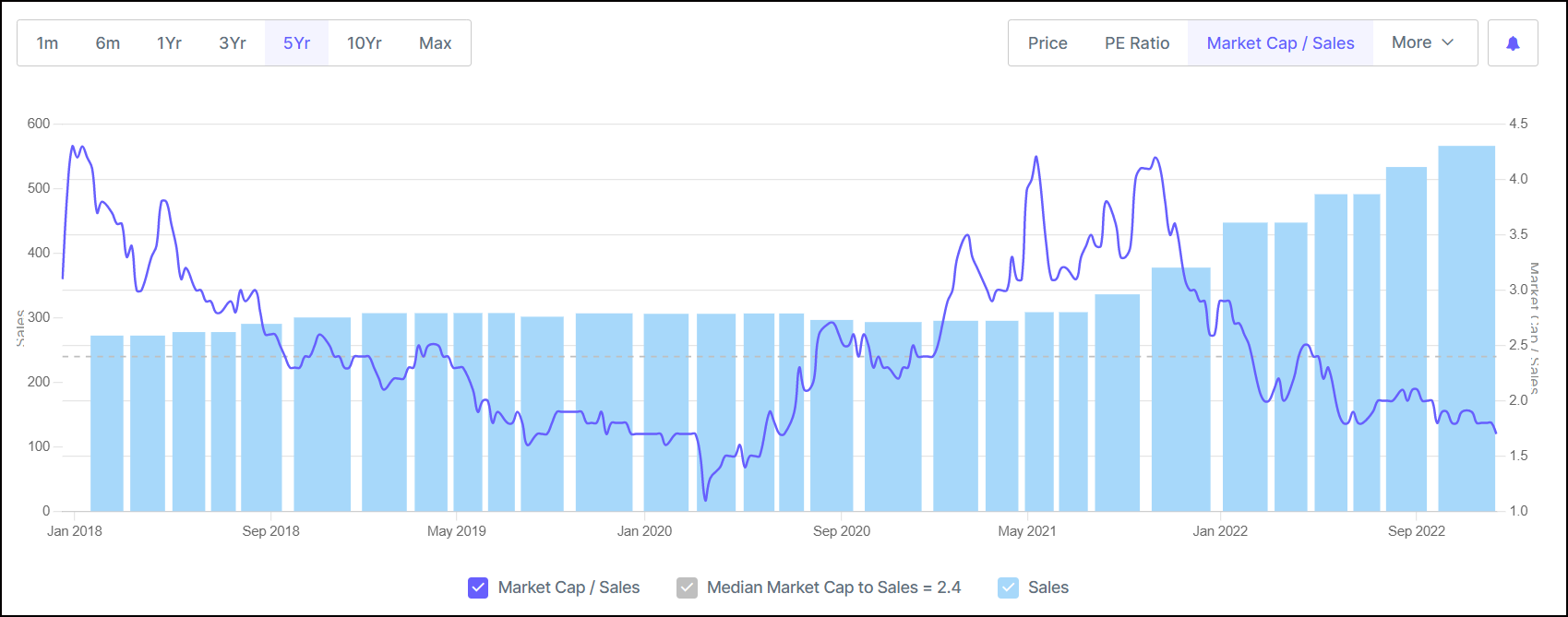Image resolution: width=1568 pixels, height=617 pixels.
Task: Toggle the Median Market Cap to Sales checkbox
Action: [x=687, y=587]
